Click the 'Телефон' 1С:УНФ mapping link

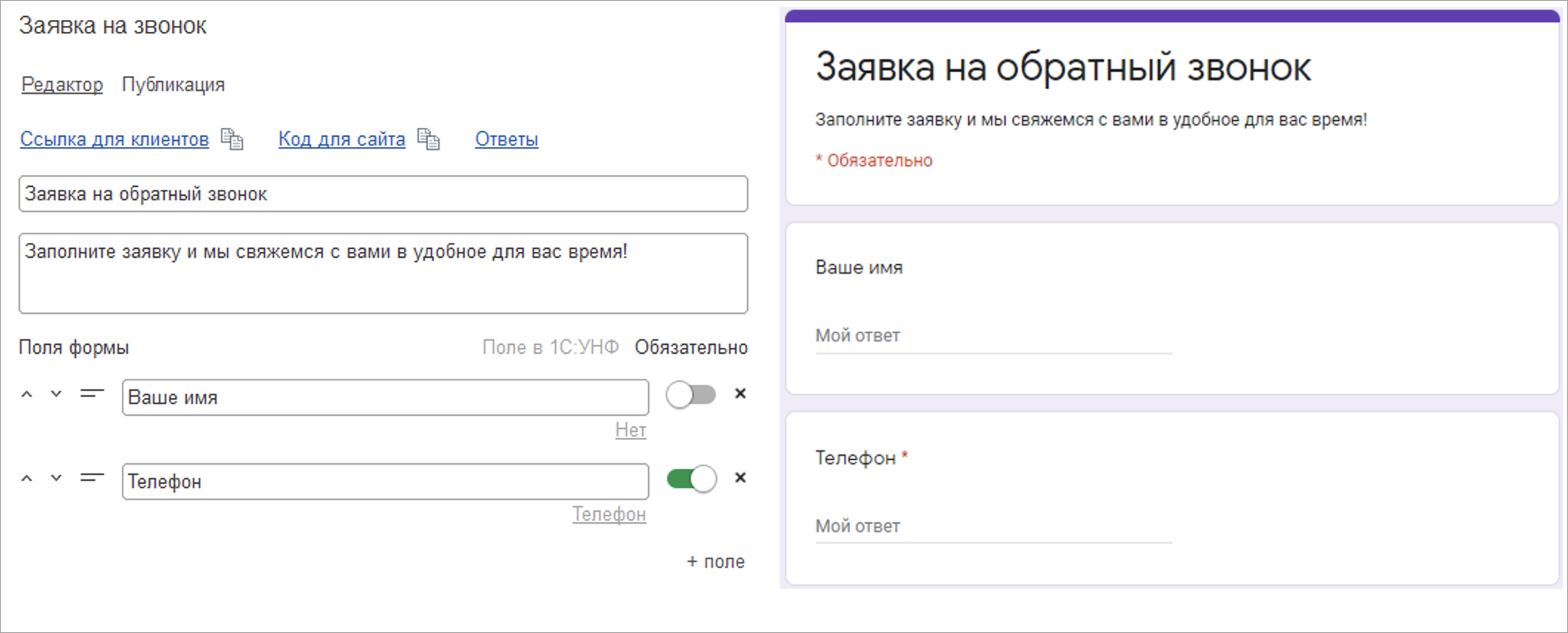tap(610, 514)
